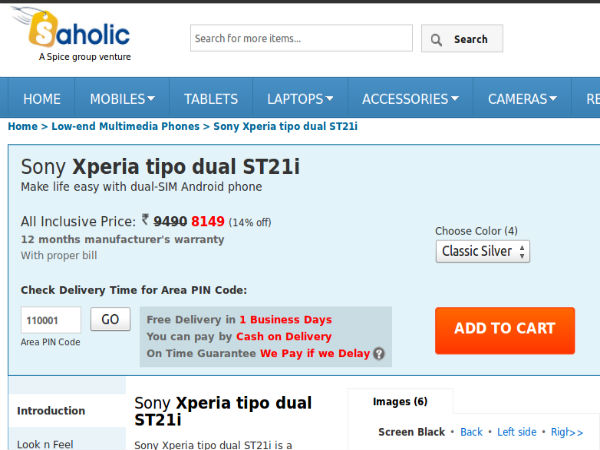This screenshot has width=600, height=450.
Task: Open the Choose Color dropdown
Action: [x=483, y=251]
